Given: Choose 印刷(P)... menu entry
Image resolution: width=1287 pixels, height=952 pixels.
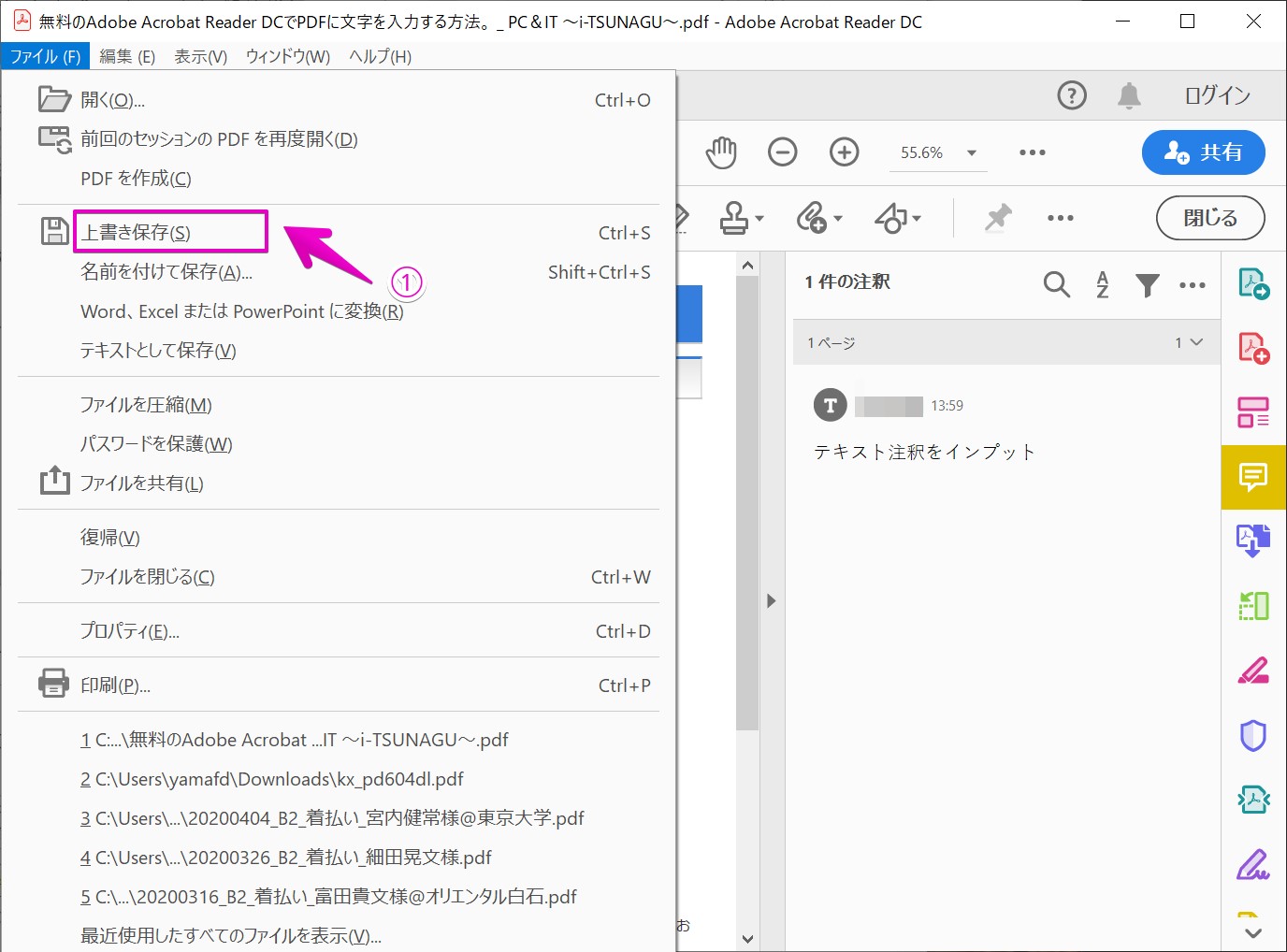Looking at the screenshot, I should [339, 685].
